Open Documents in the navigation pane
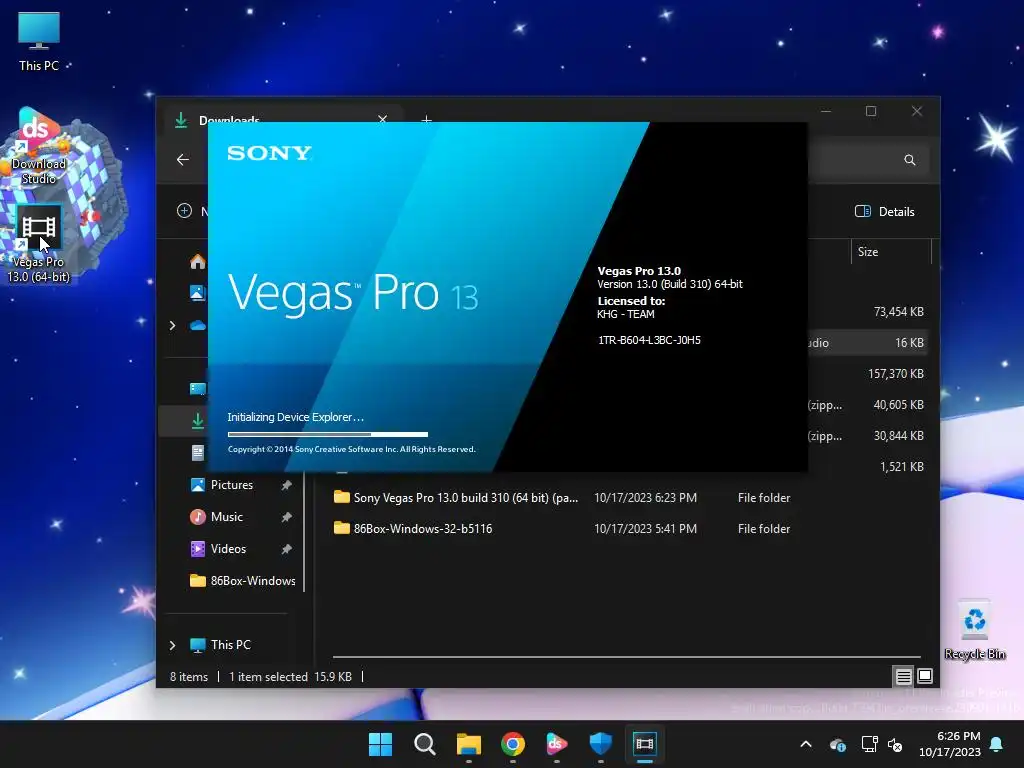Viewport: 1024px width, 768px height. point(197,453)
